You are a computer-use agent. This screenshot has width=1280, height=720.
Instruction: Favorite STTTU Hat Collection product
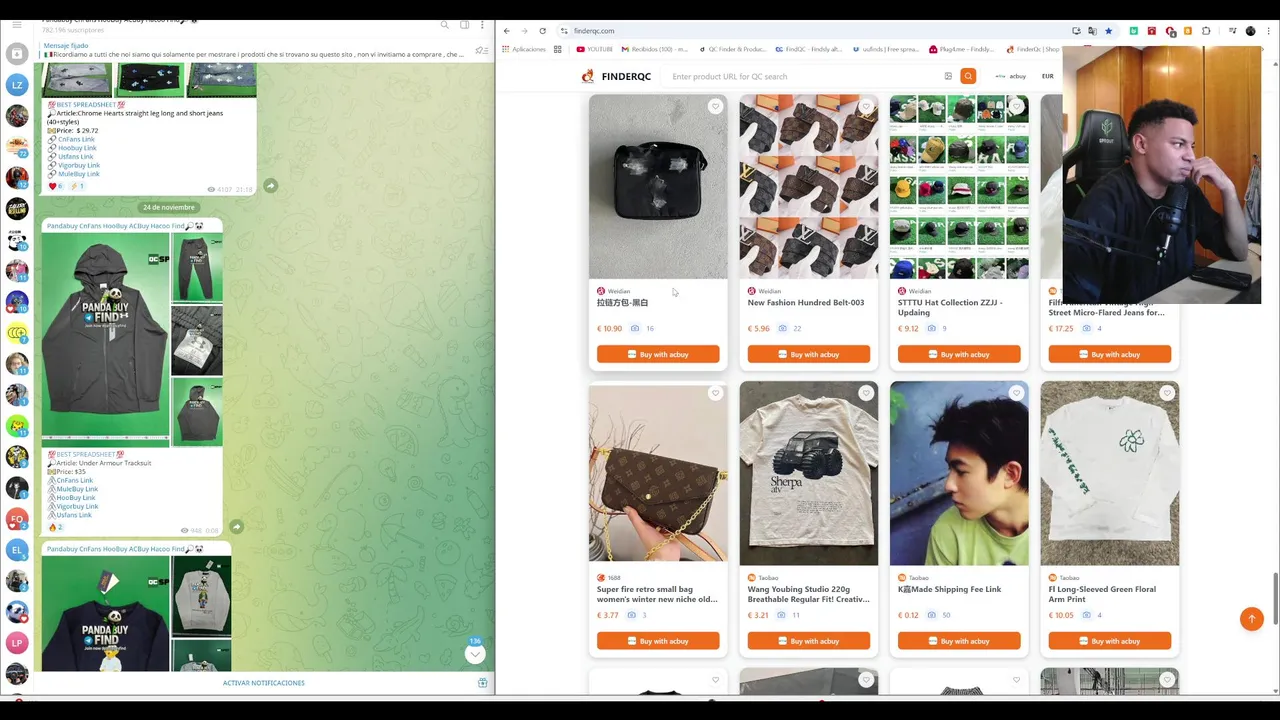point(1016,106)
